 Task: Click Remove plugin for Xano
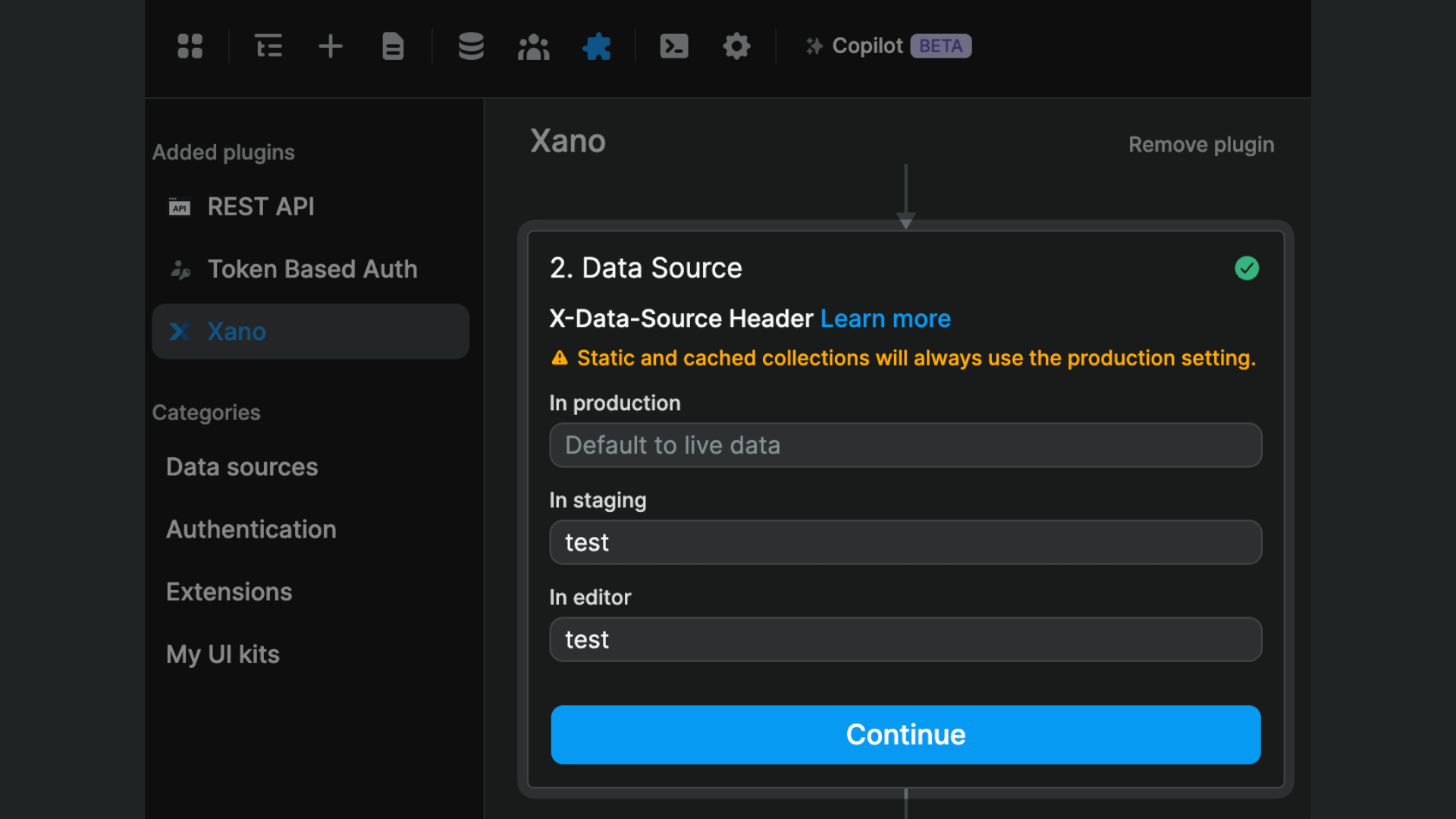click(x=1201, y=144)
